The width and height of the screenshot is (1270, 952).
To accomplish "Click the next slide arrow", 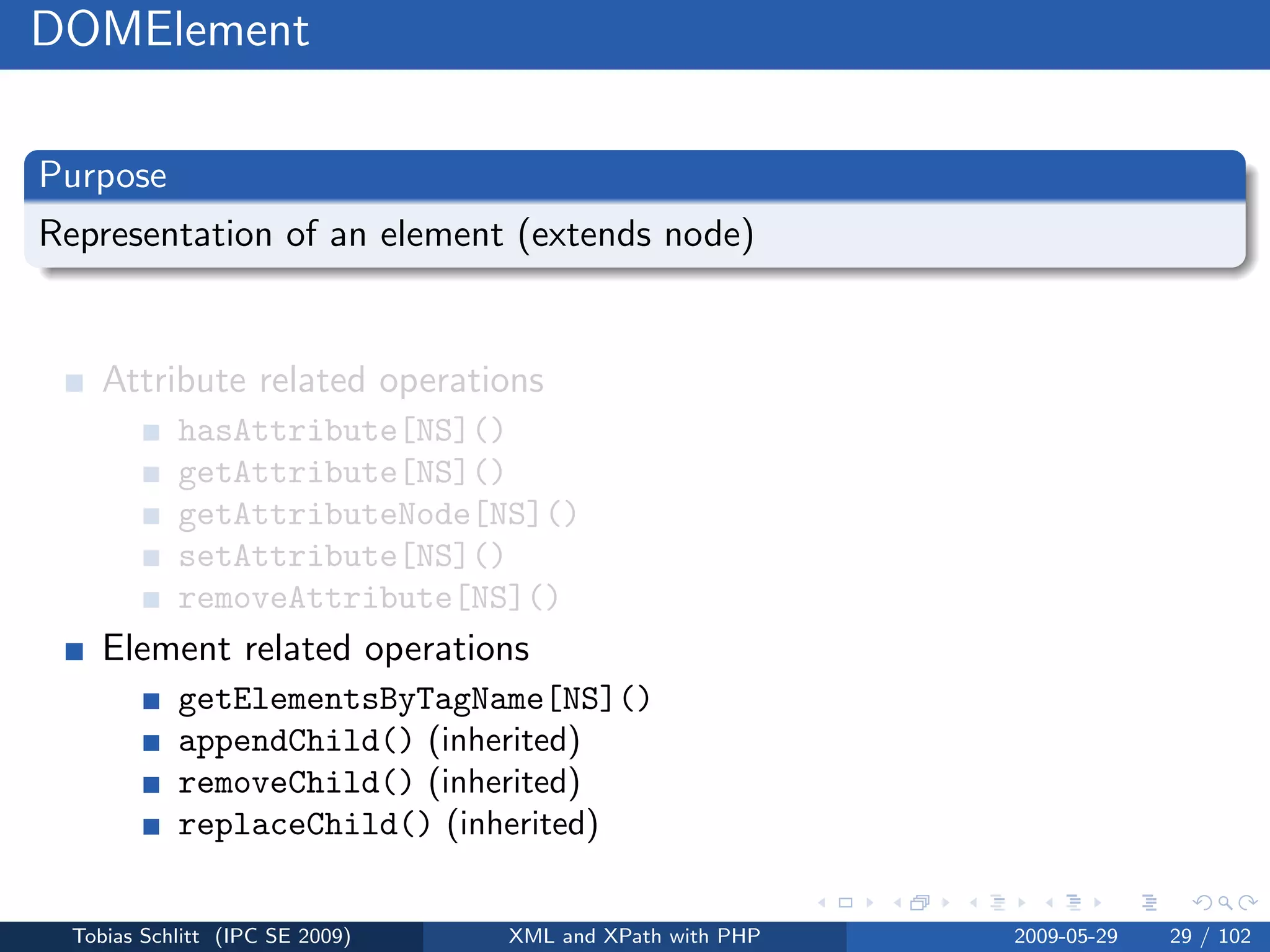I will click(869, 903).
